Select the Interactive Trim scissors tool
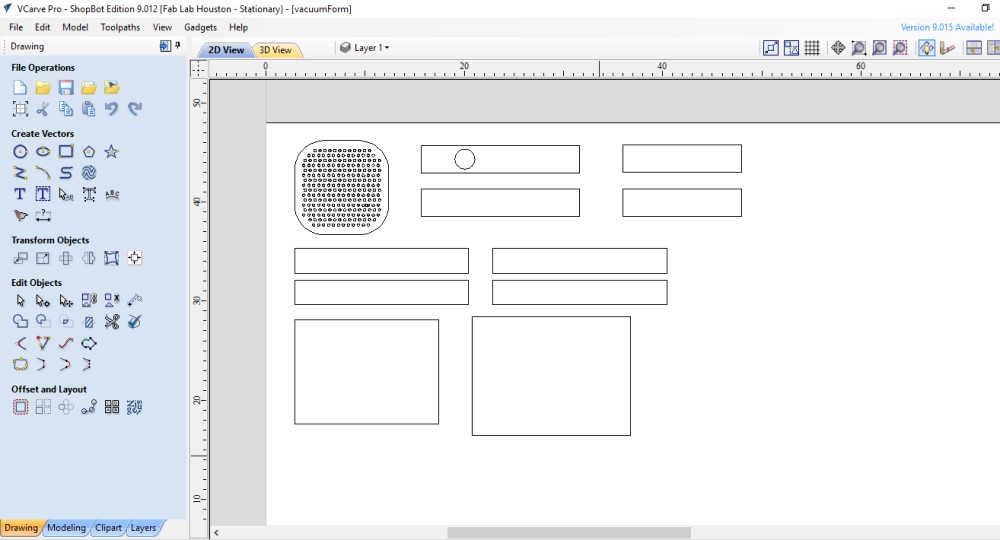The width and height of the screenshot is (1000, 540). pos(112,322)
